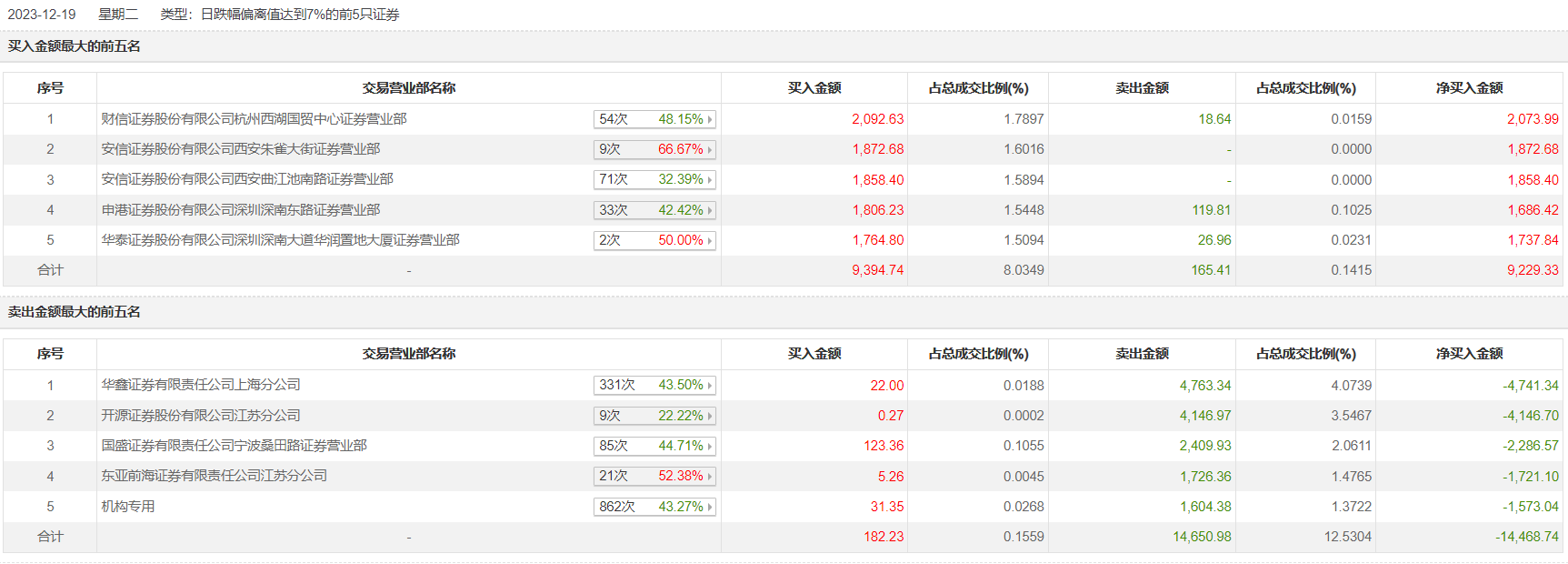The image size is (1568, 564).
Task: Click 申港证券深圳深南东路证券营业部 link
Action: [x=240, y=210]
